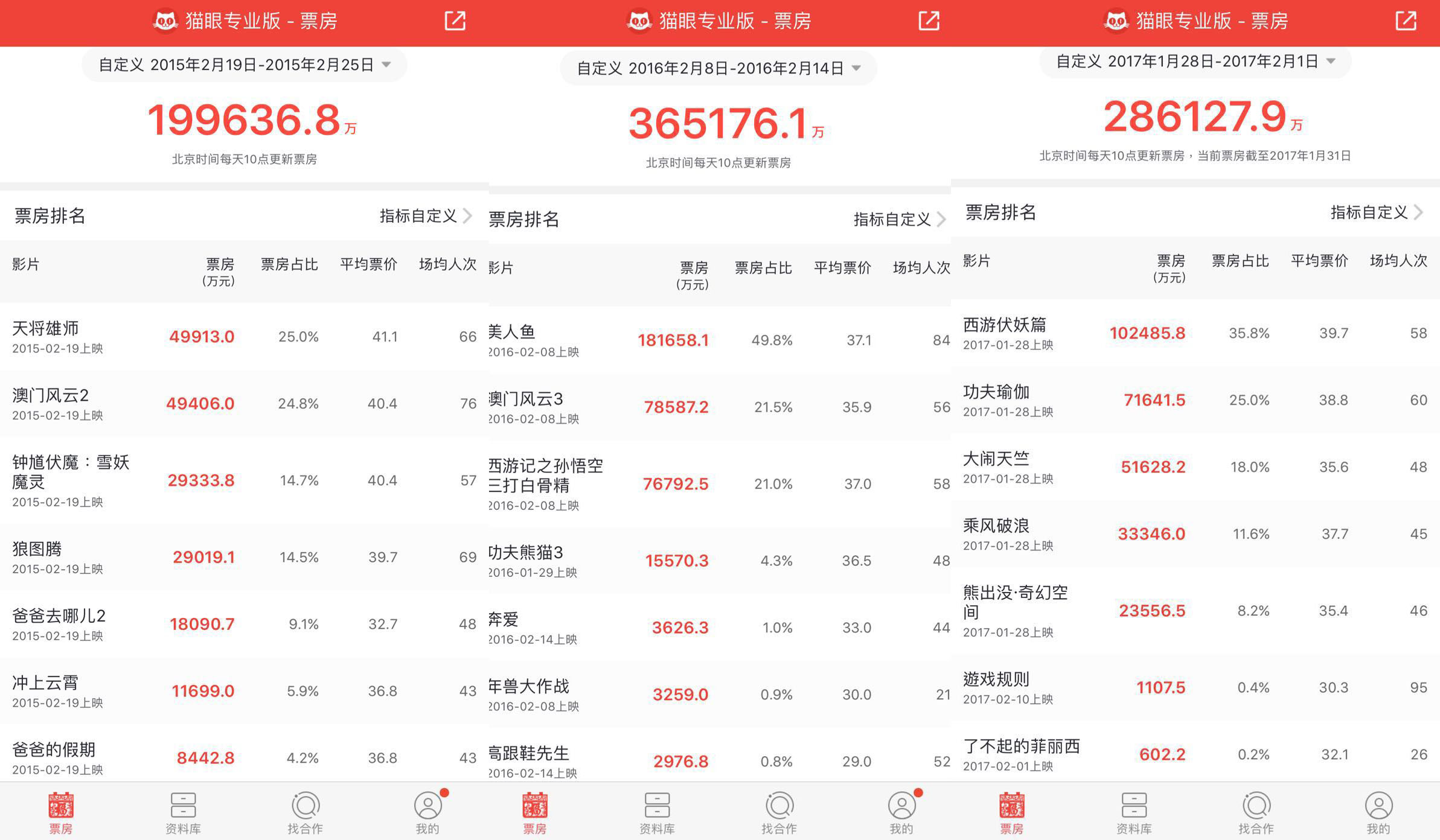Tap share icon in the 2016 panel header
1440x840 pixels.
click(929, 21)
